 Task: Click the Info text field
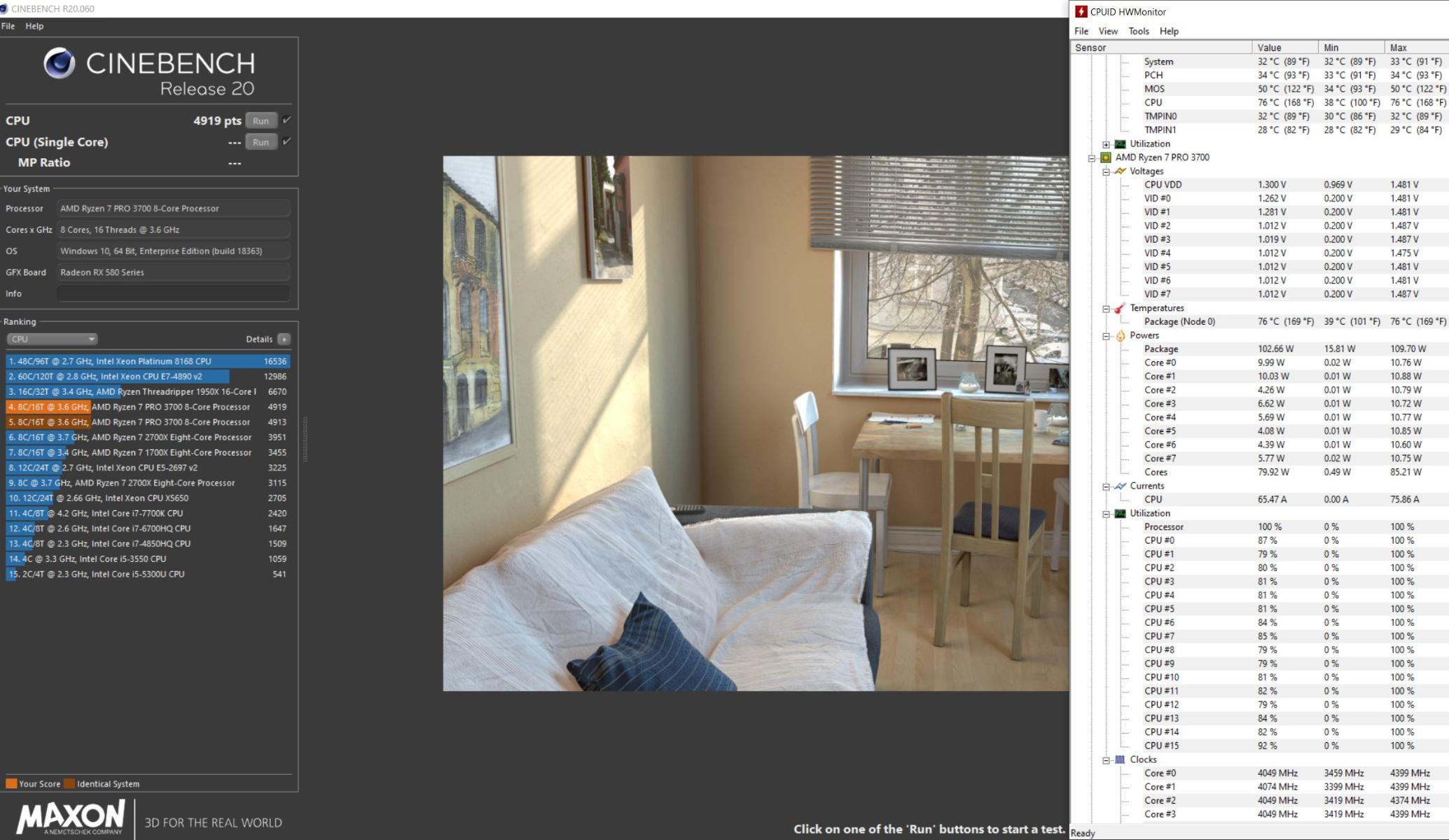173,294
